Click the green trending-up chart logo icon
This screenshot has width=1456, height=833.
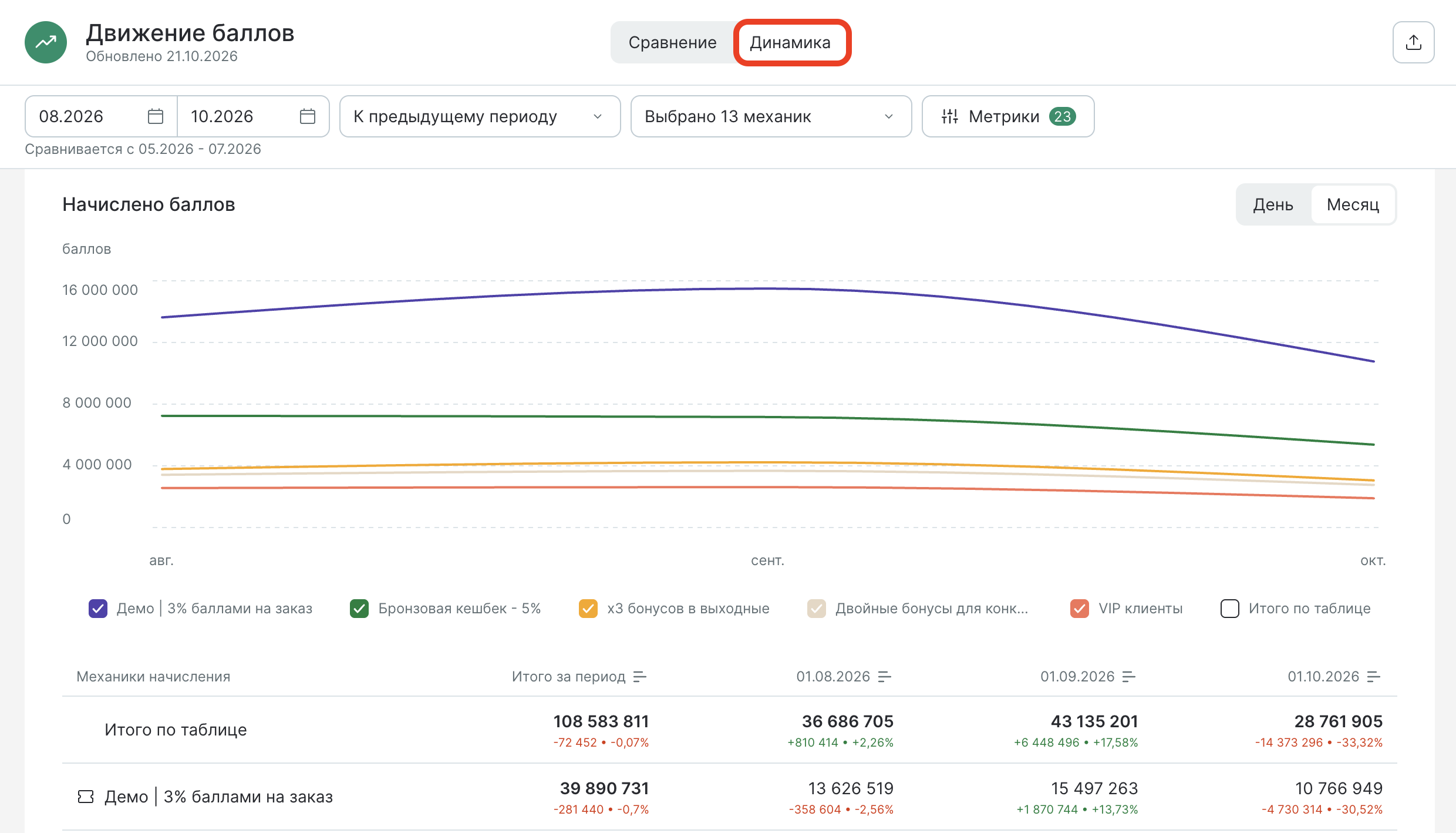[x=46, y=42]
